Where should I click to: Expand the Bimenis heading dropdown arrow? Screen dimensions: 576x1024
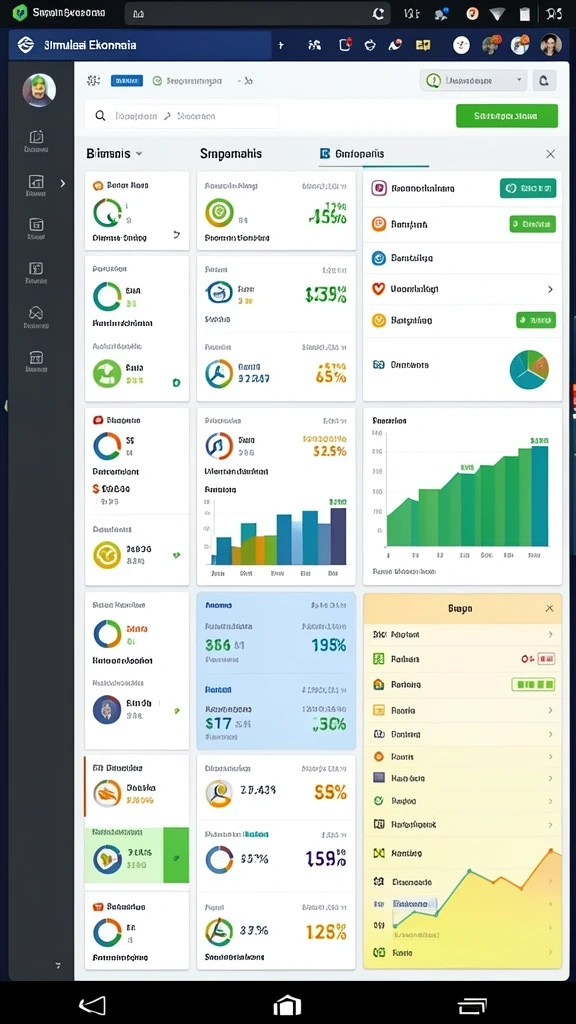(x=138, y=154)
